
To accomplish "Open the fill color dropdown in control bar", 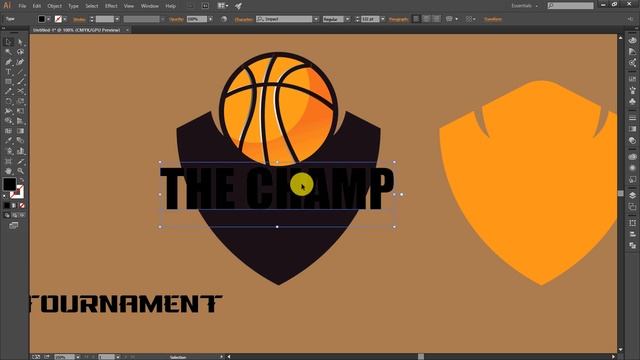I will click(49, 19).
